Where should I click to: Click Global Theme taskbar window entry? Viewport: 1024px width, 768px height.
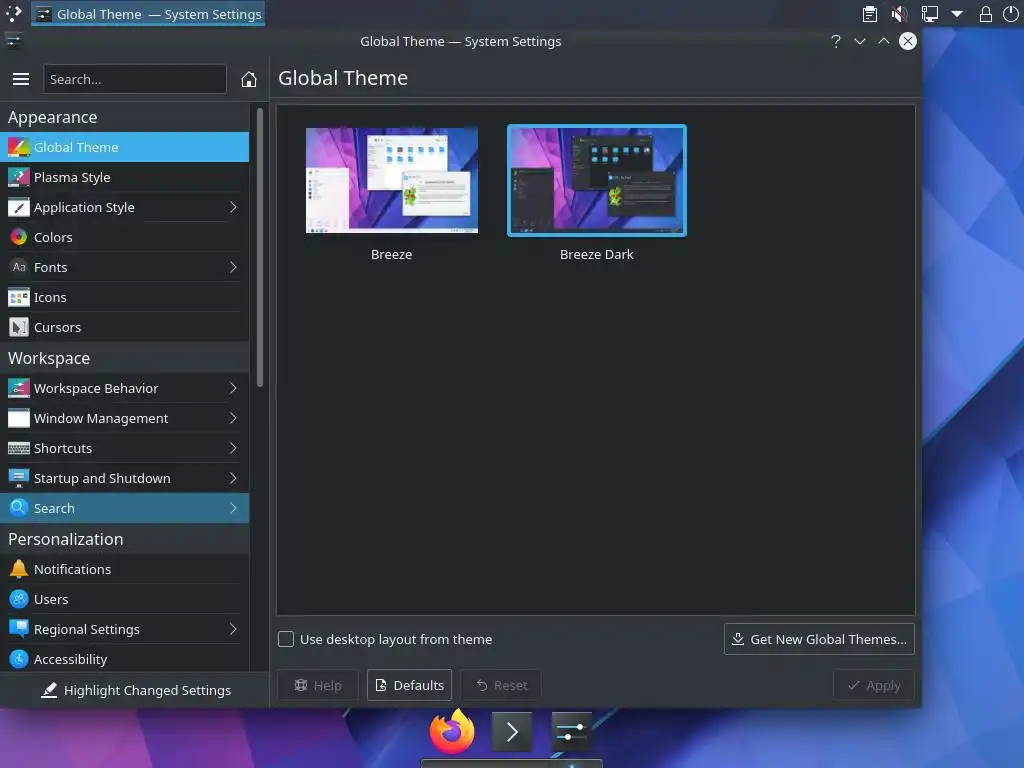pos(148,14)
